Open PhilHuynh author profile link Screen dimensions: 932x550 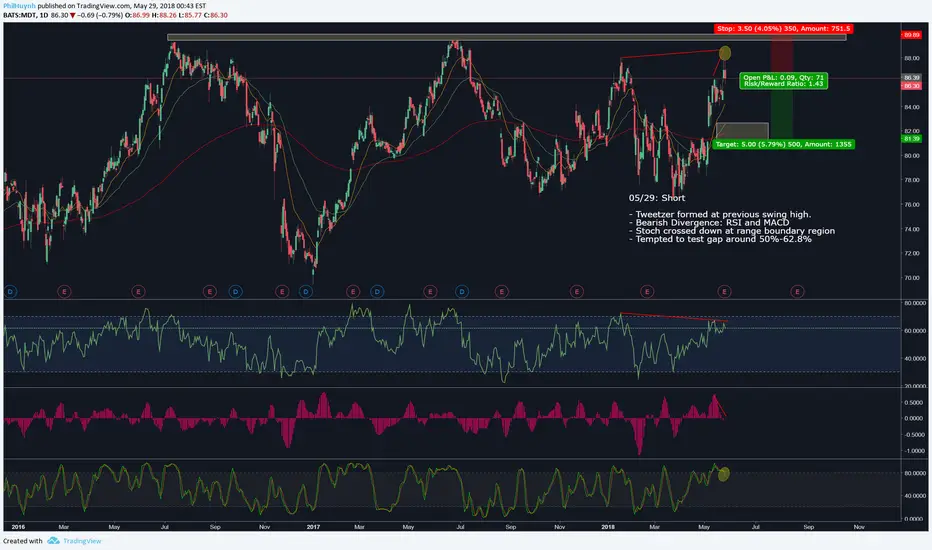click(x=19, y=6)
